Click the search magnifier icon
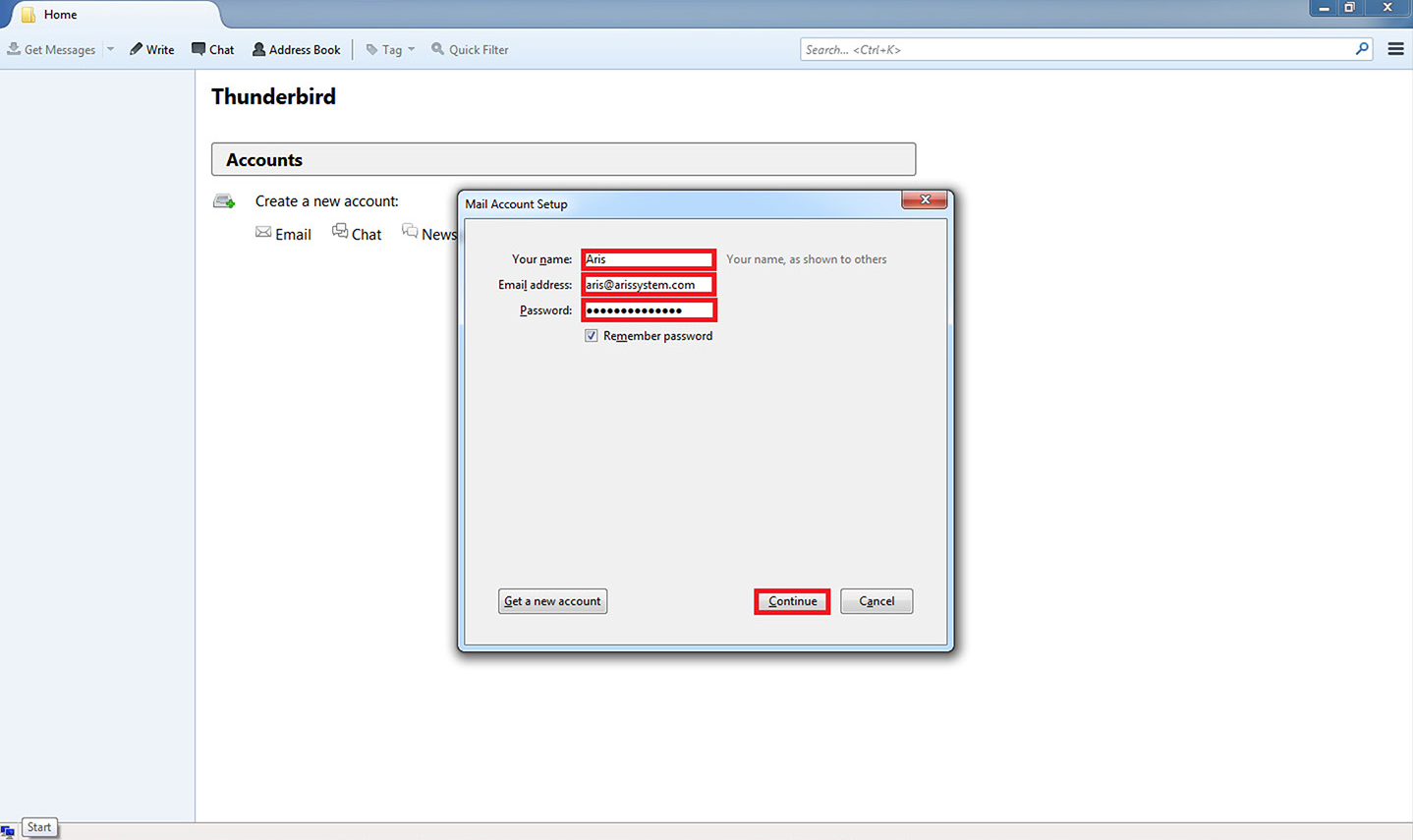Image resolution: width=1413 pixels, height=840 pixels. point(1362,49)
